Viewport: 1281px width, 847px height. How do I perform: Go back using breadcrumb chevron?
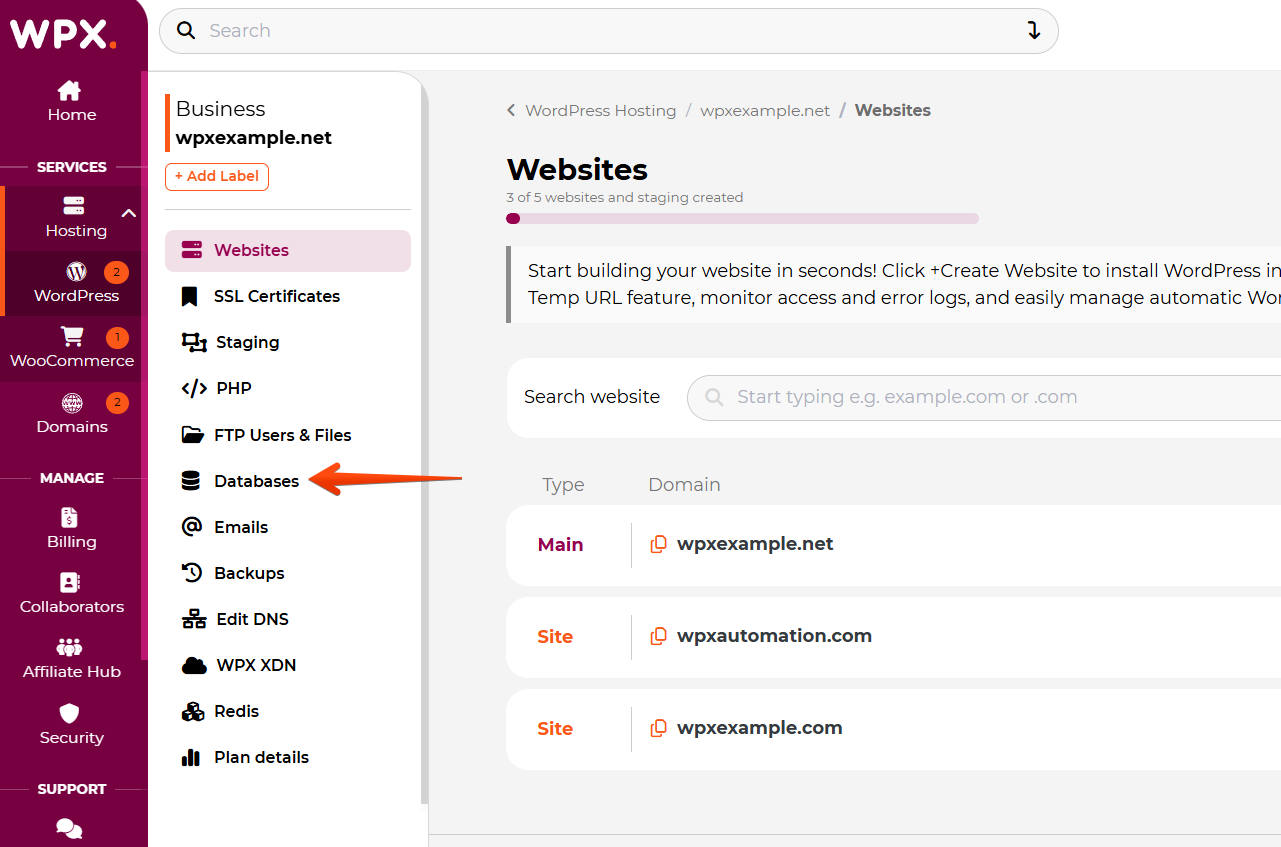tap(511, 110)
